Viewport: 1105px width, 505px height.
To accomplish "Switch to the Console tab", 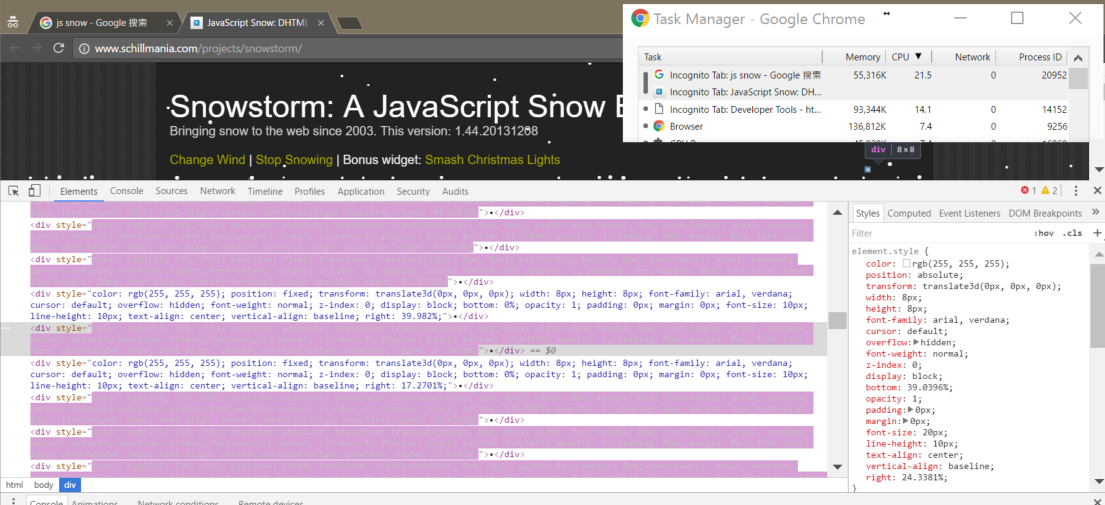I will [x=127, y=191].
